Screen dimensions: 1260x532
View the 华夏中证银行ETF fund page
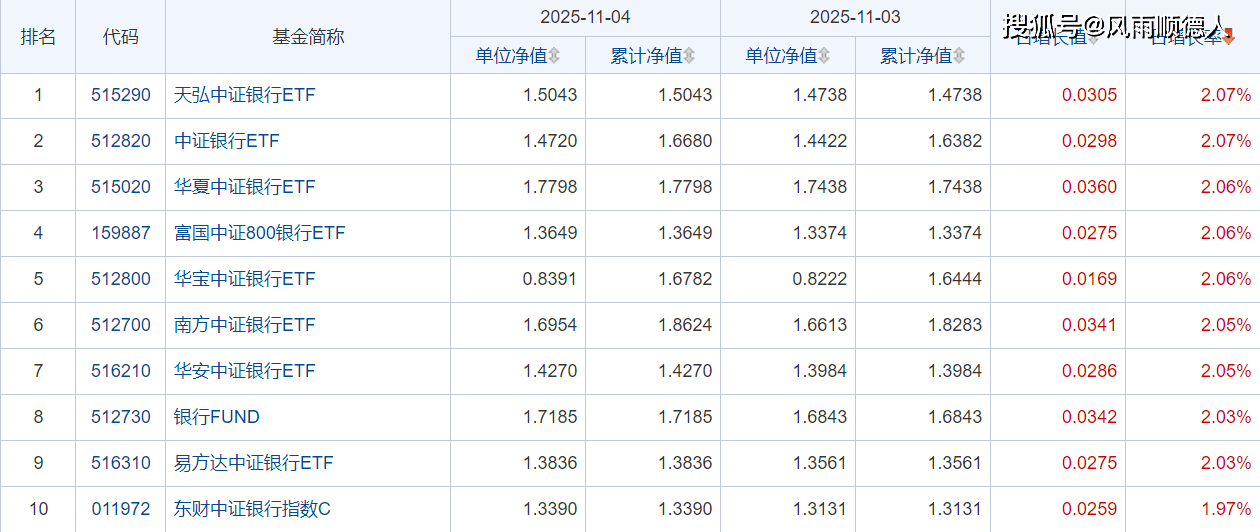point(244,187)
